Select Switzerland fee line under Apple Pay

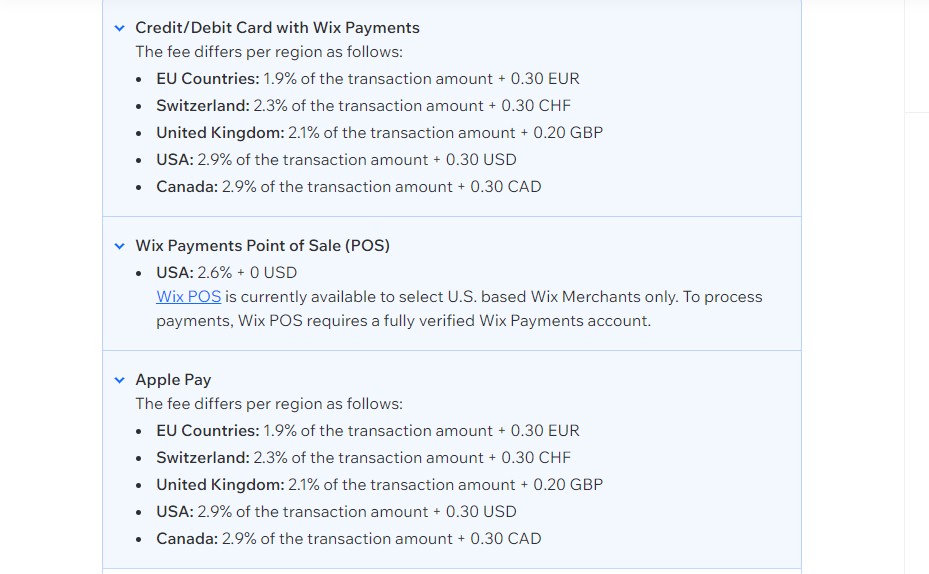(x=363, y=457)
